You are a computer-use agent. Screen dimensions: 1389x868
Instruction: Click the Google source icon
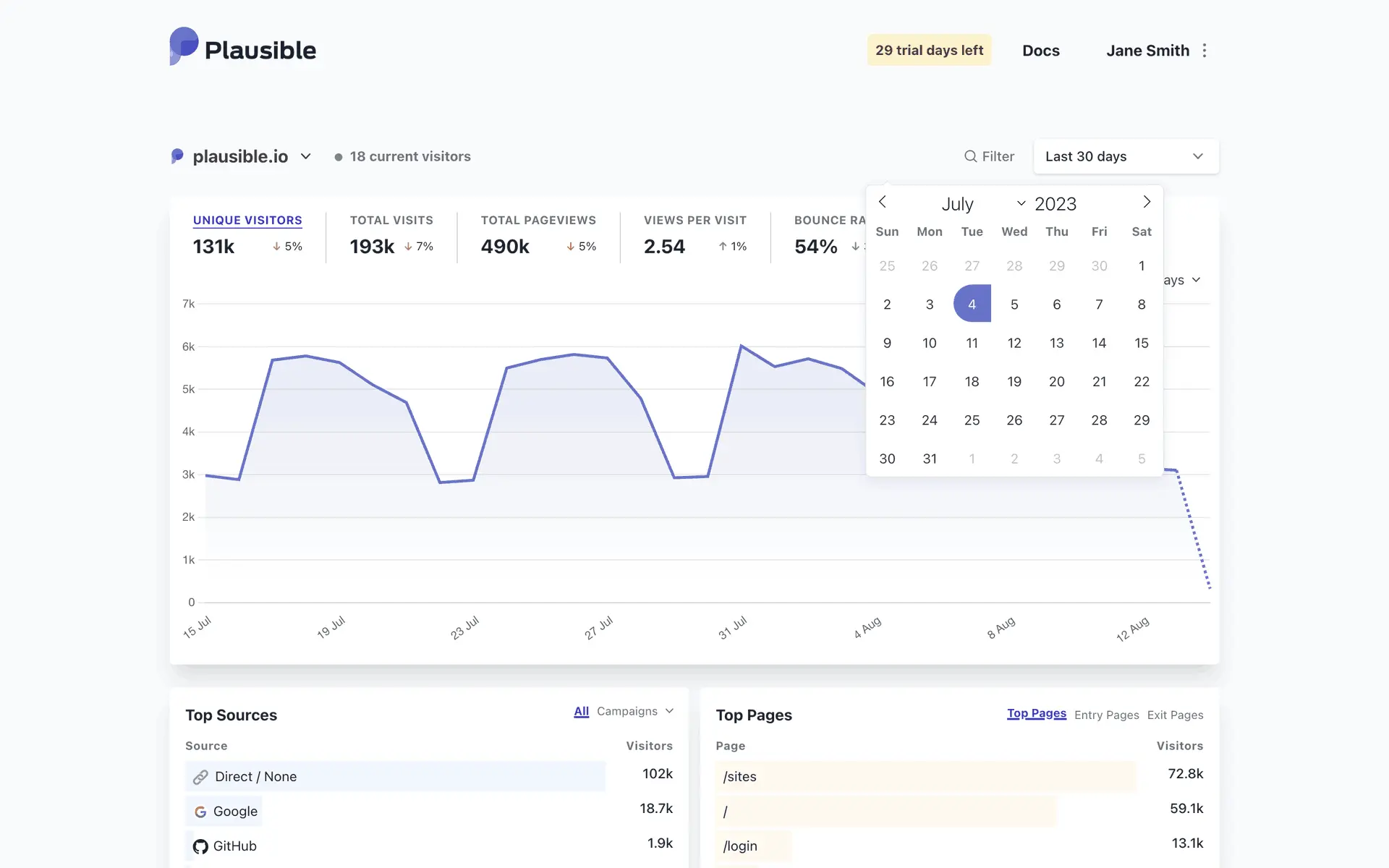[x=200, y=812]
